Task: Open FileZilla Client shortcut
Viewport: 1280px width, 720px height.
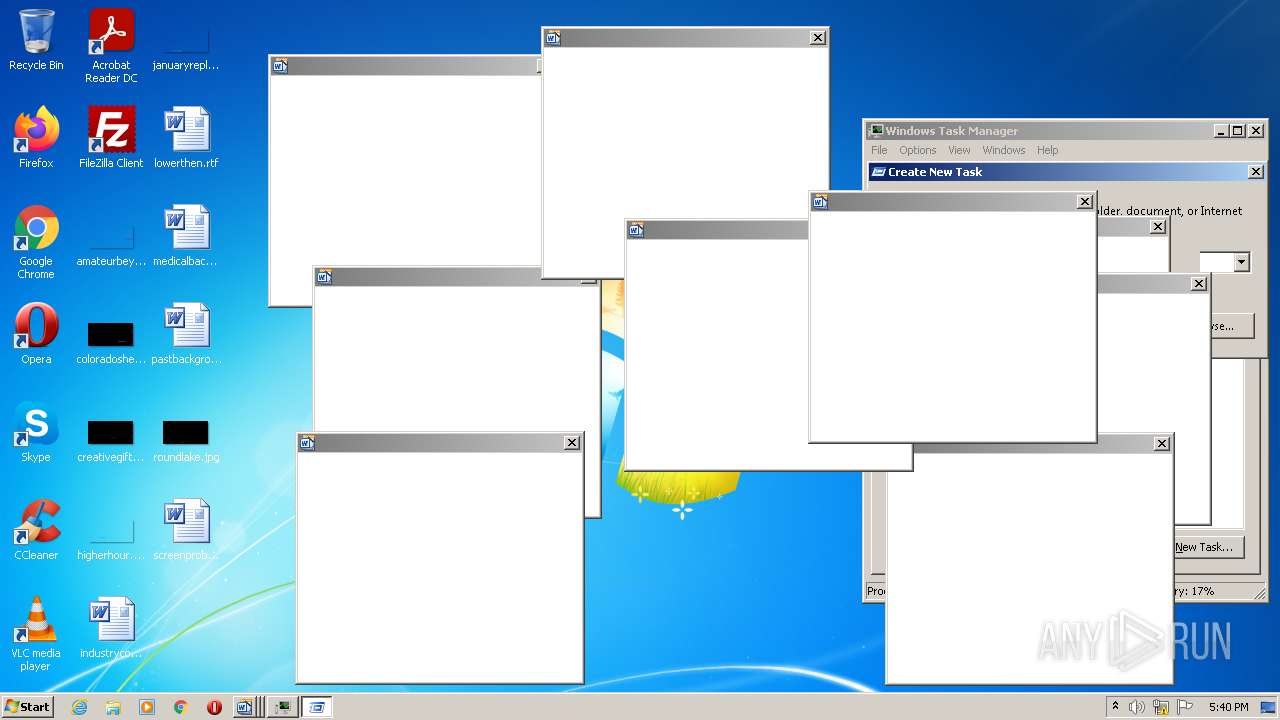Action: (111, 138)
